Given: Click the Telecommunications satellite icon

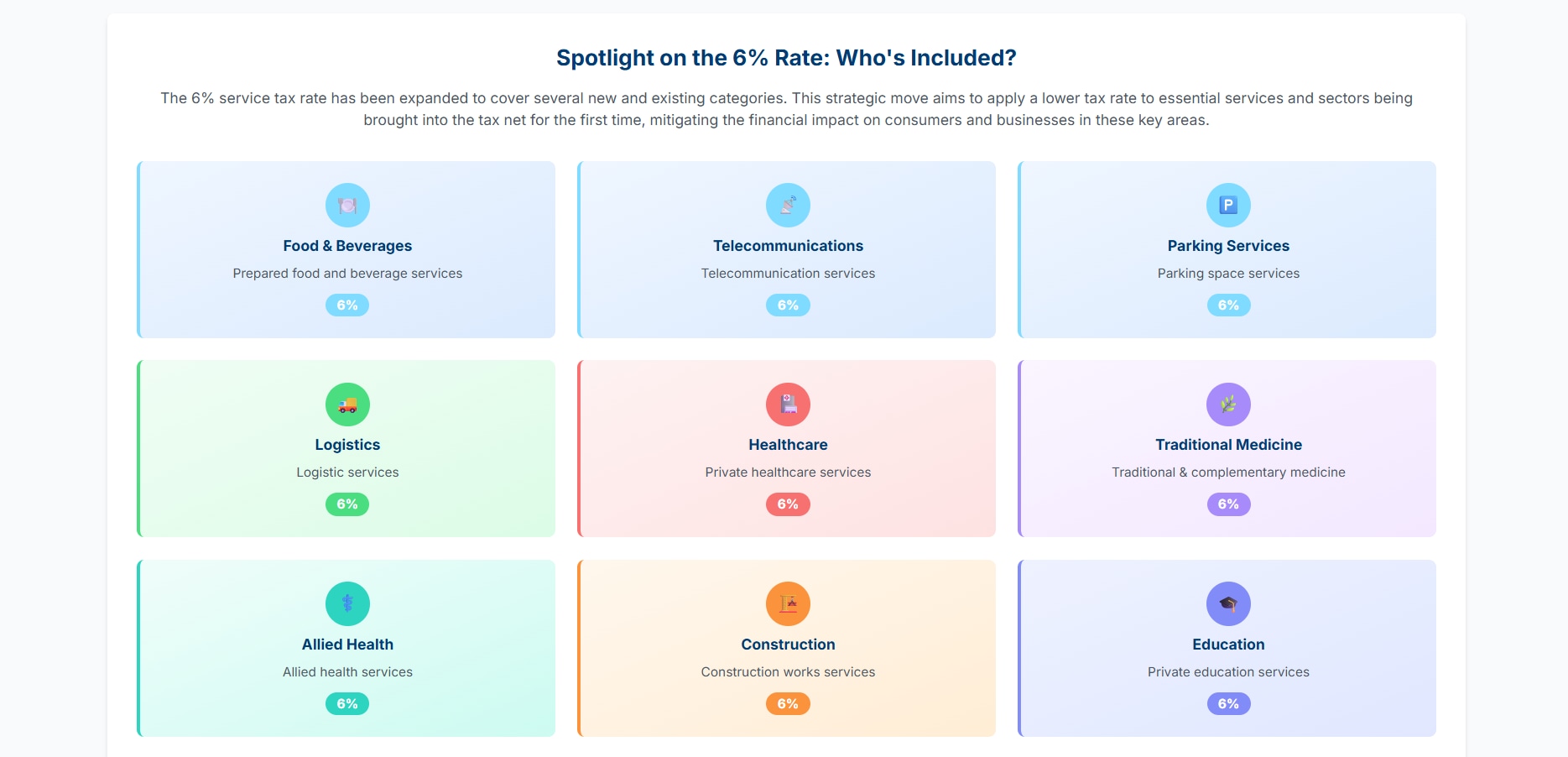Looking at the screenshot, I should point(788,205).
